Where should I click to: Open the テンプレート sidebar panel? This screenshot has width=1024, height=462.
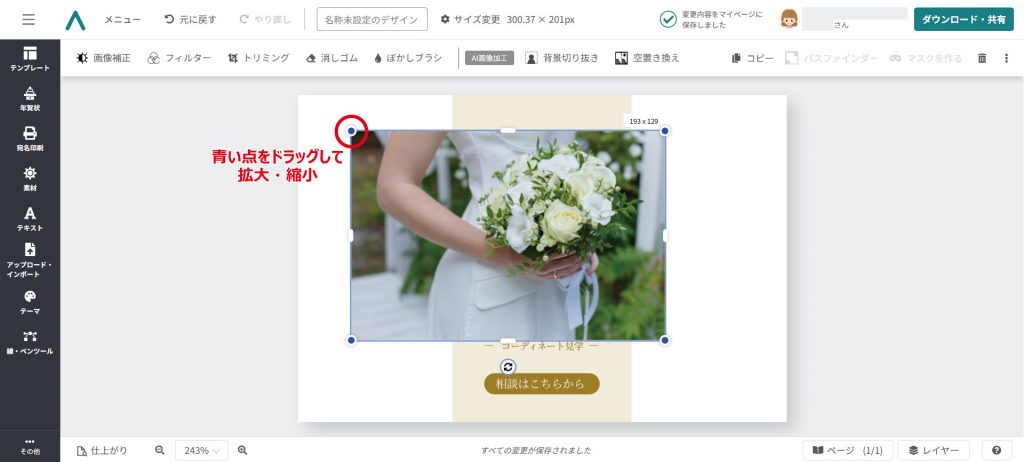[30, 59]
